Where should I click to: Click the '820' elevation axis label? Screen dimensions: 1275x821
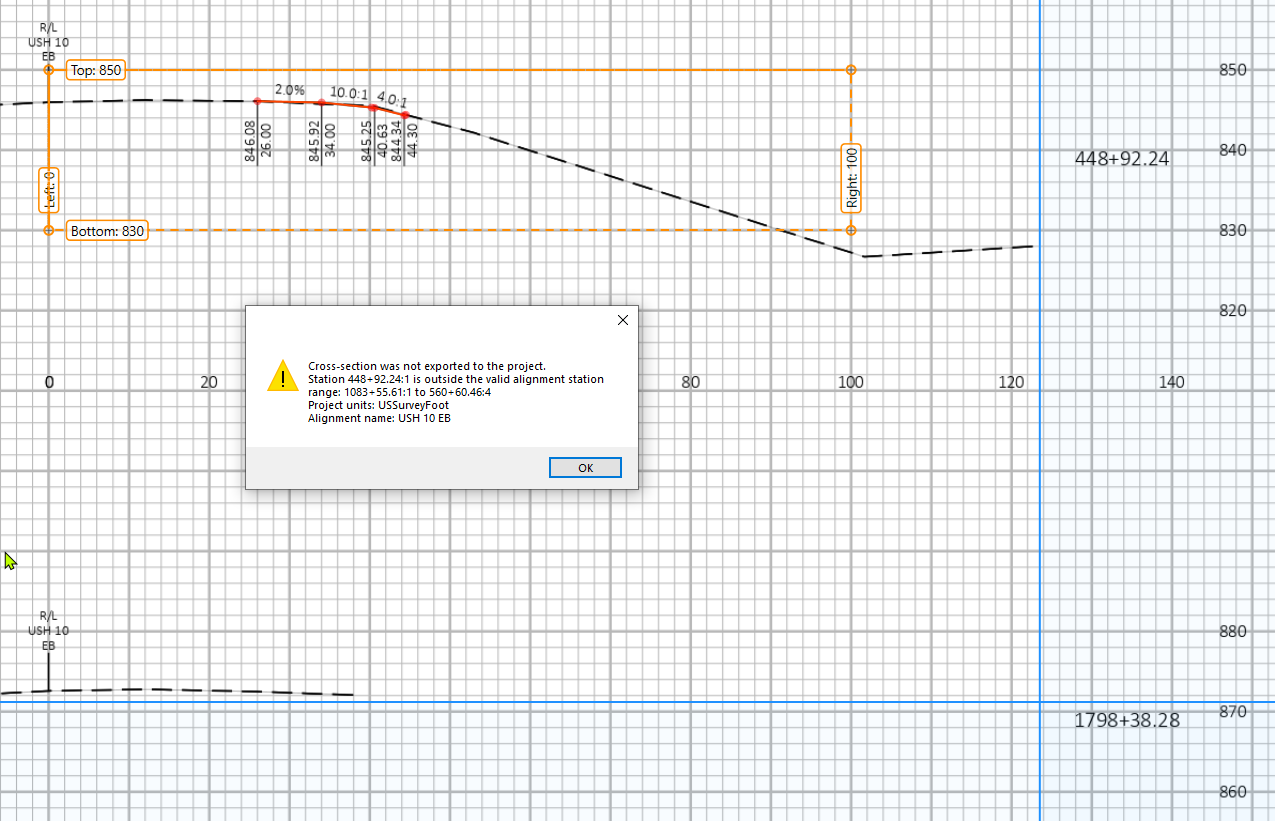1233,310
